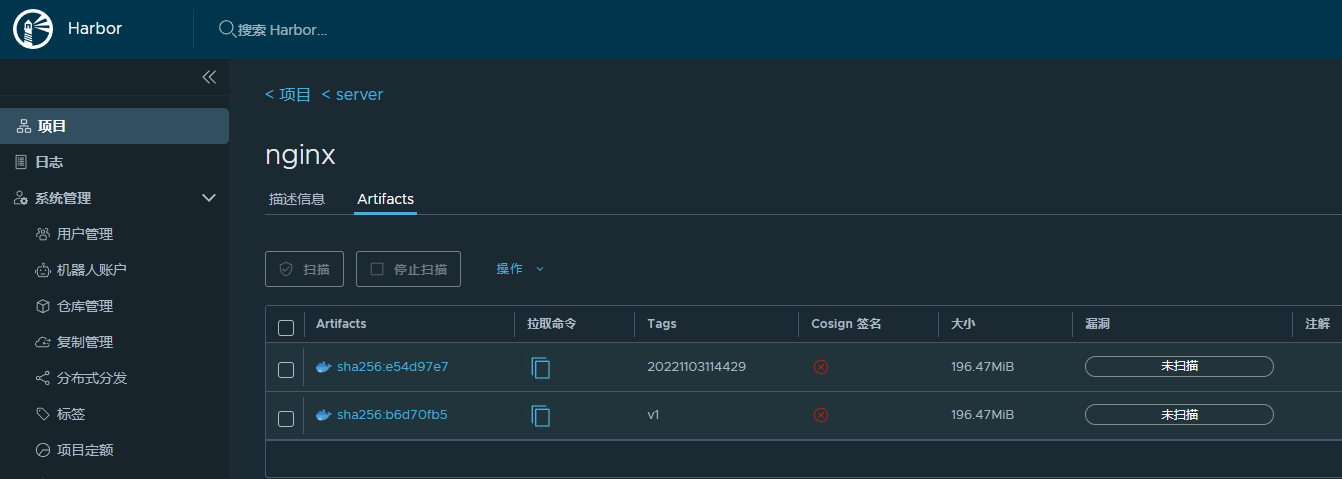Click the 仓库管理 registry cube icon
The image size is (1342, 479).
click(x=43, y=306)
